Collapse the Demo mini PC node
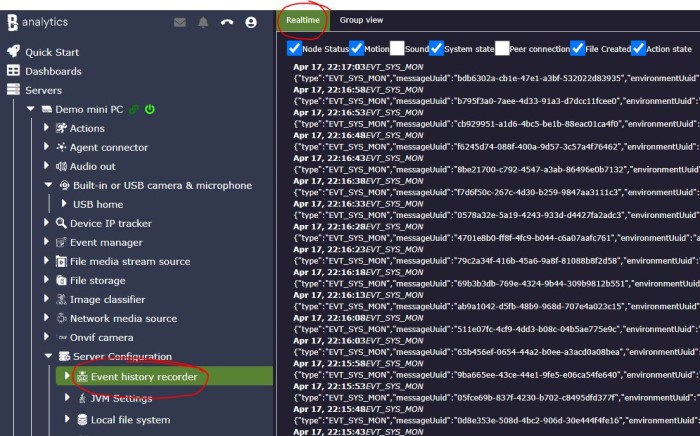Viewport: 700px width, 436px height. [x=31, y=109]
